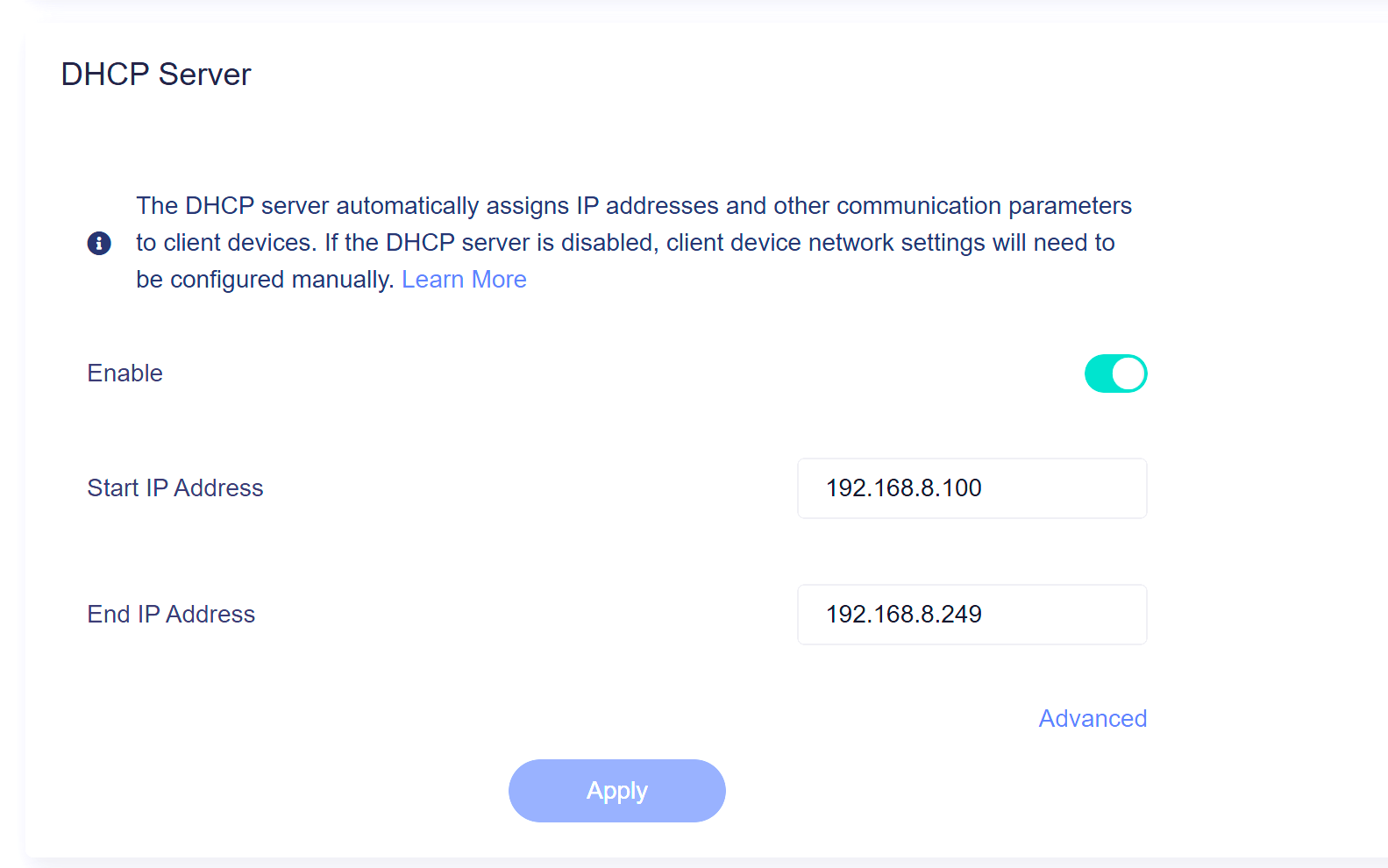Image resolution: width=1388 pixels, height=868 pixels.
Task: Focus the End IP Address input field
Action: pos(972,615)
